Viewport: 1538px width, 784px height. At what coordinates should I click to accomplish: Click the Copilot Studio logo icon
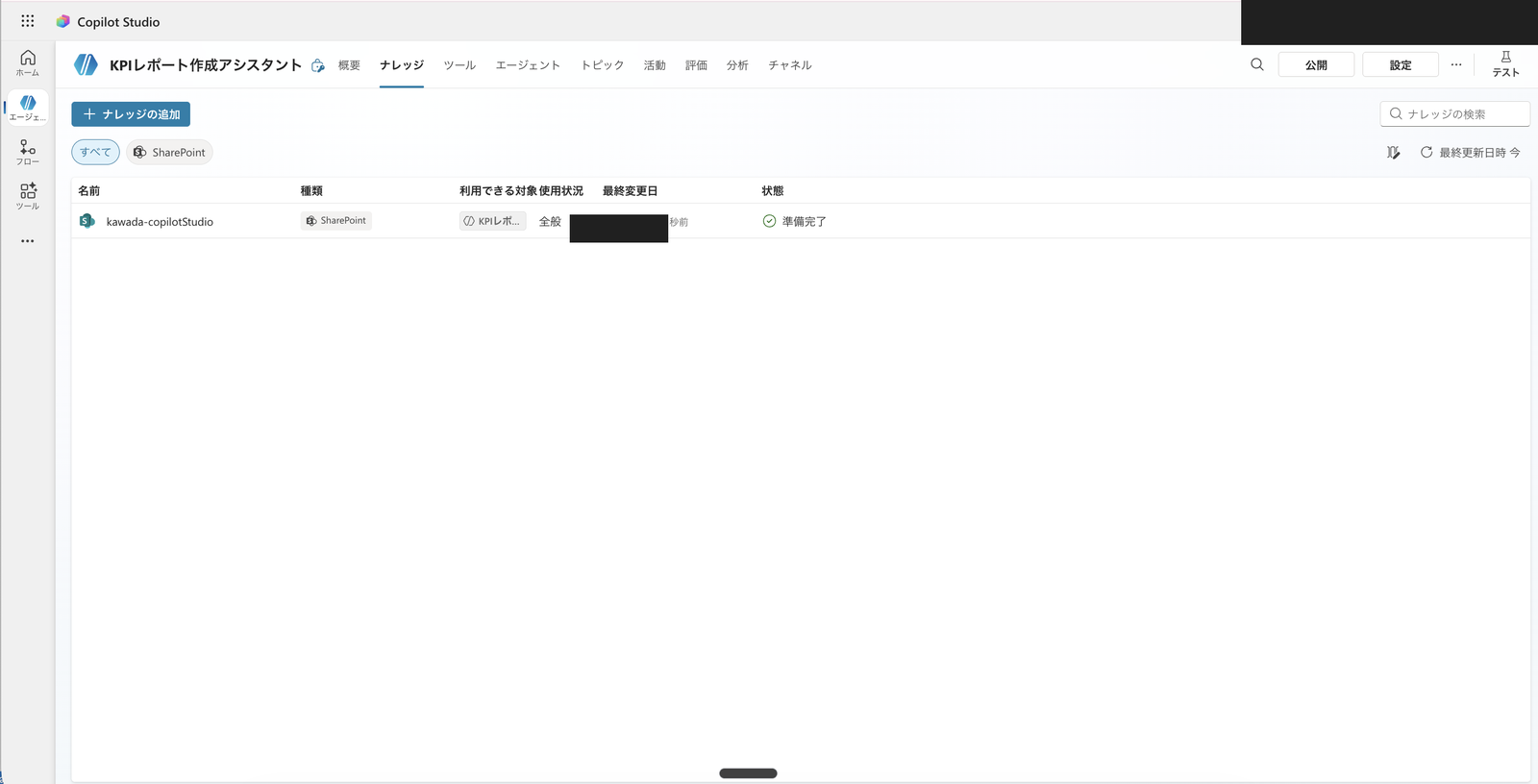(63, 21)
